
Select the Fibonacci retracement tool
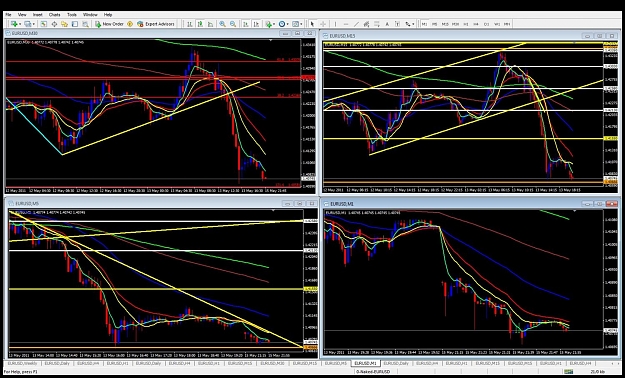point(377,24)
